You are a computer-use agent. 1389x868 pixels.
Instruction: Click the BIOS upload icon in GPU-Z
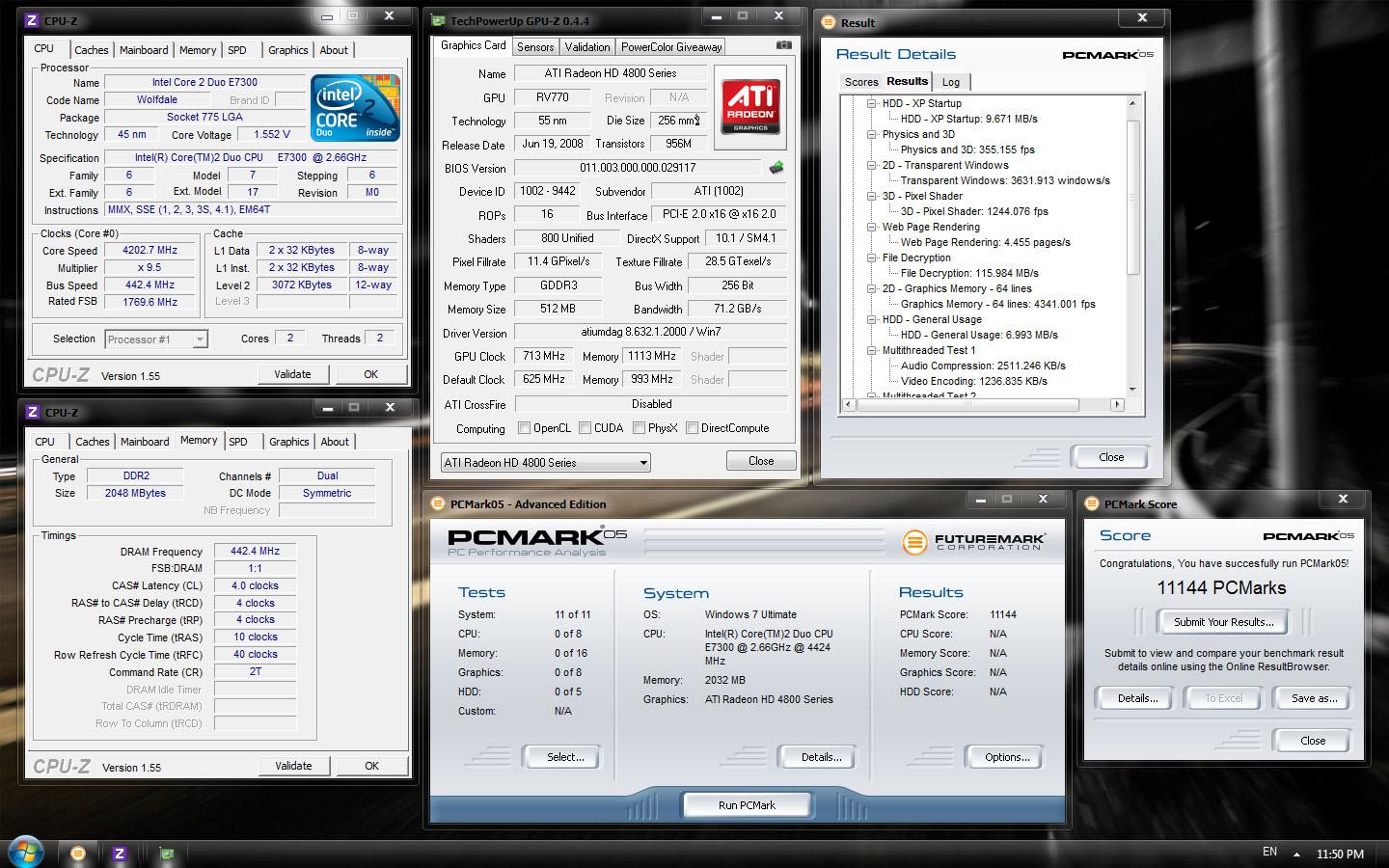tap(776, 168)
